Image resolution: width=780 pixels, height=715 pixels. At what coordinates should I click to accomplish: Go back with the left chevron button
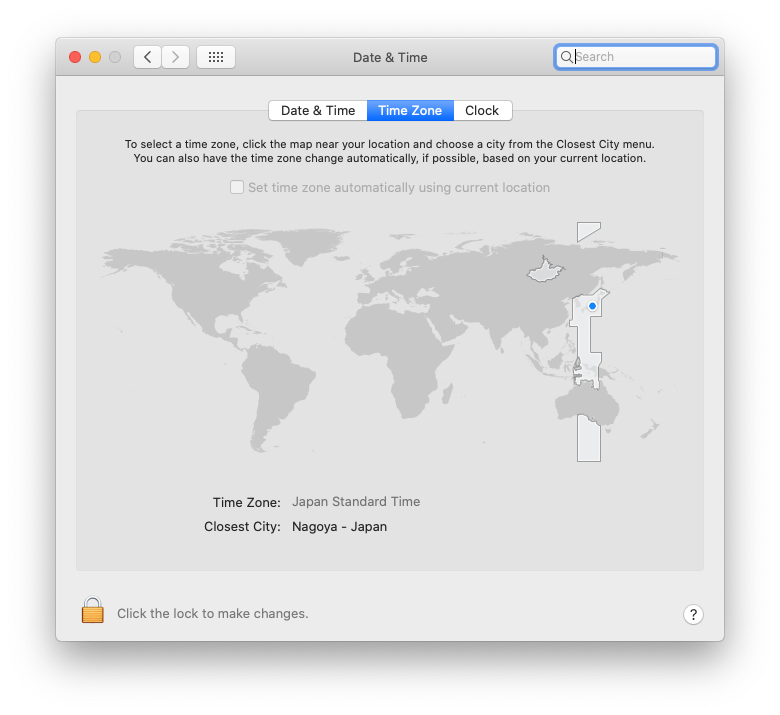click(147, 57)
